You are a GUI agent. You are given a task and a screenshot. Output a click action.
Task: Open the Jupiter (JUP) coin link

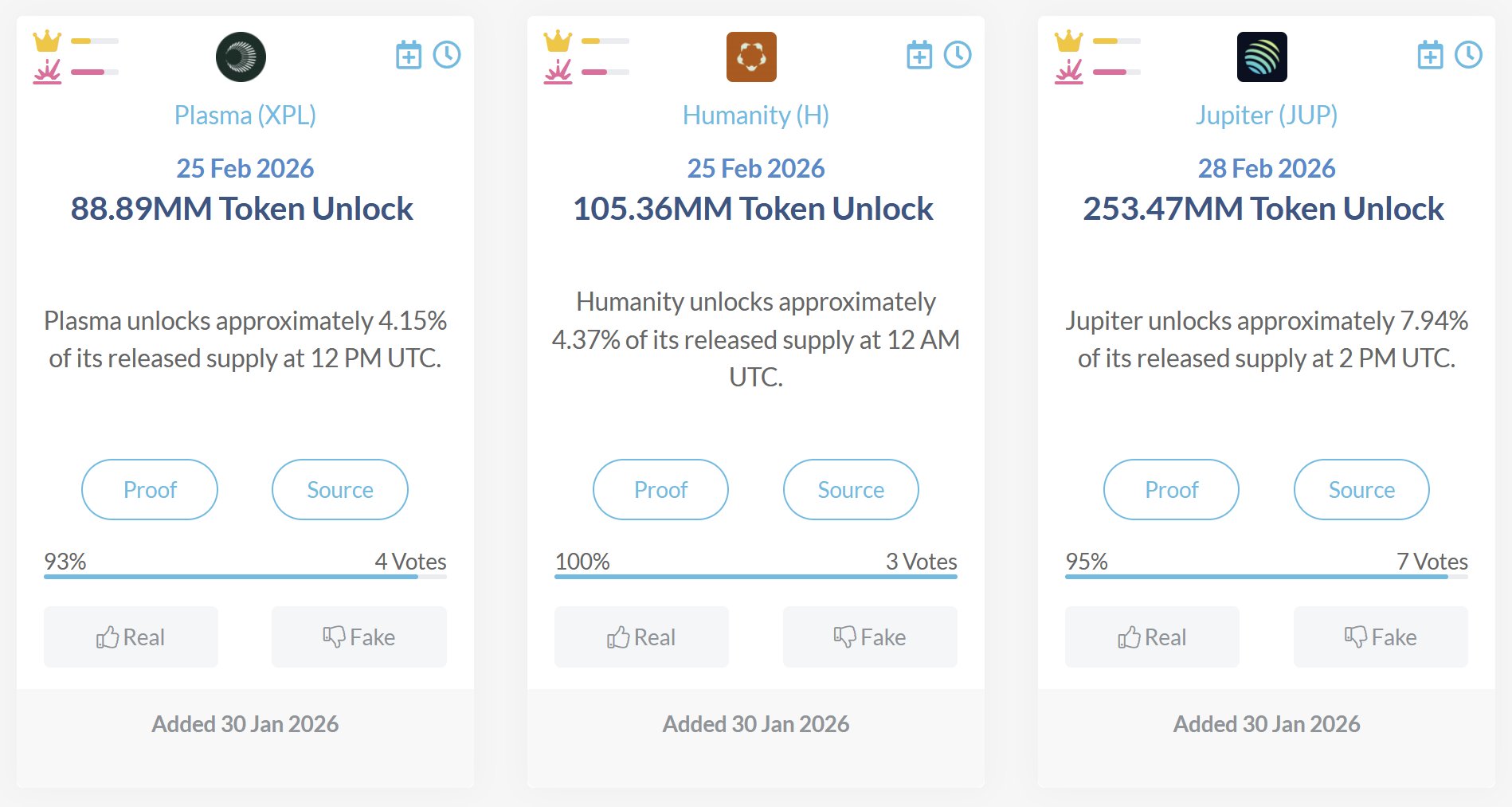pos(1267,116)
